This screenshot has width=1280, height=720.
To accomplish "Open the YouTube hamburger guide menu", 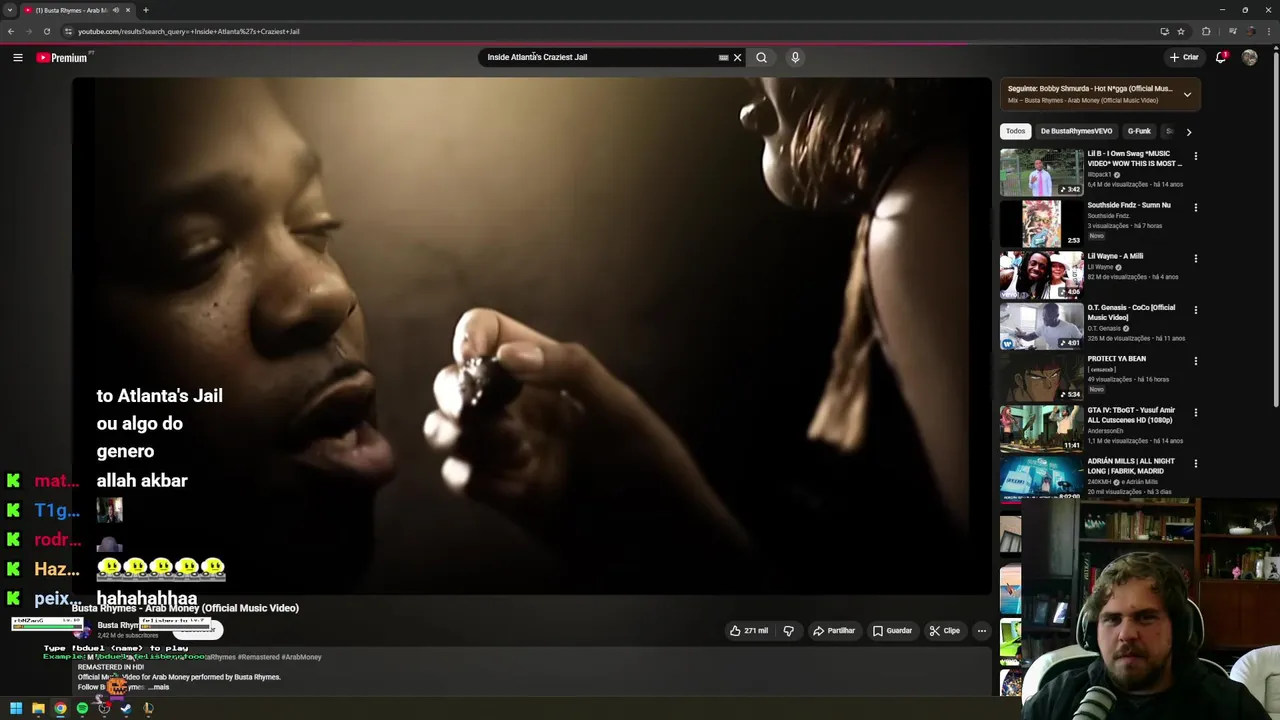I will click(x=17, y=57).
